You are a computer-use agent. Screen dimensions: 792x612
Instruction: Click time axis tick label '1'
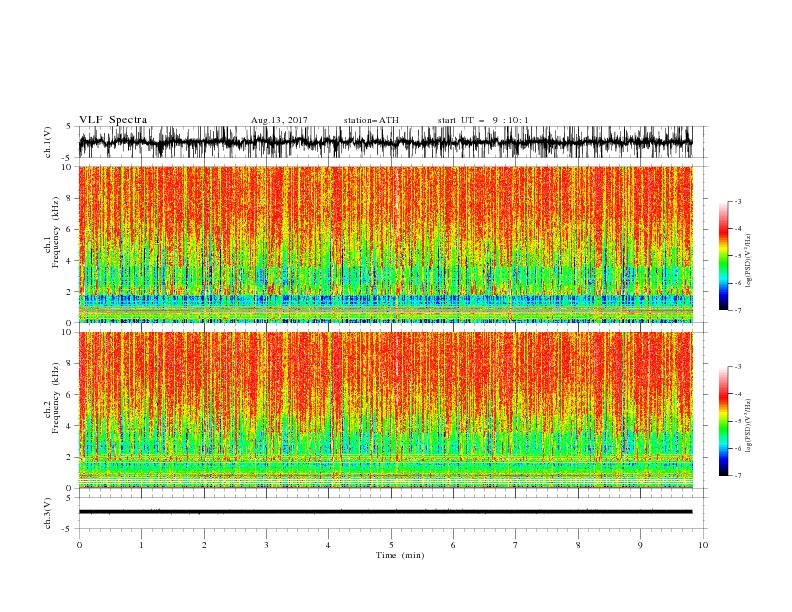[x=141, y=545]
